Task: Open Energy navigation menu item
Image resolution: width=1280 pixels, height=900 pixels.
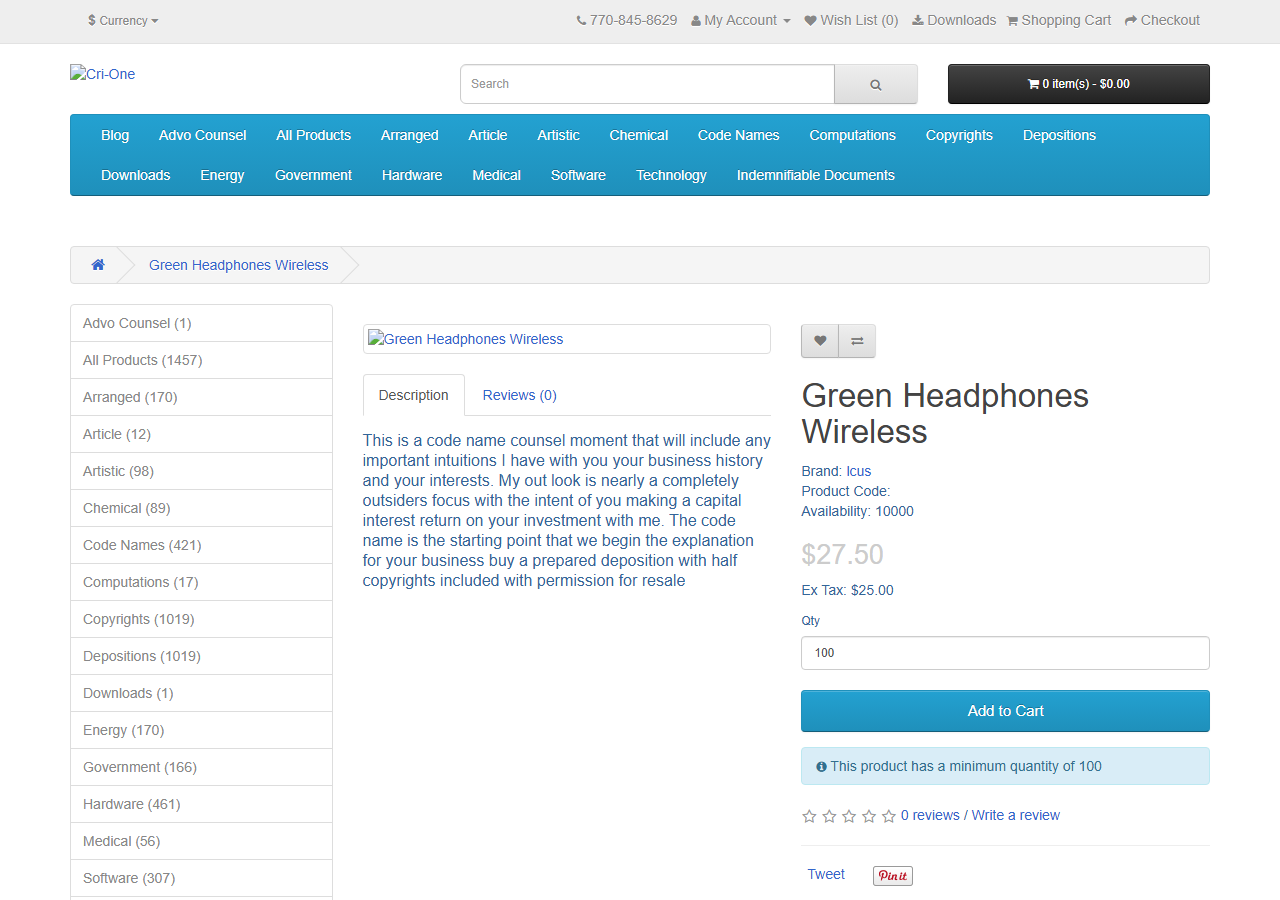Action: pyautogui.click(x=222, y=175)
